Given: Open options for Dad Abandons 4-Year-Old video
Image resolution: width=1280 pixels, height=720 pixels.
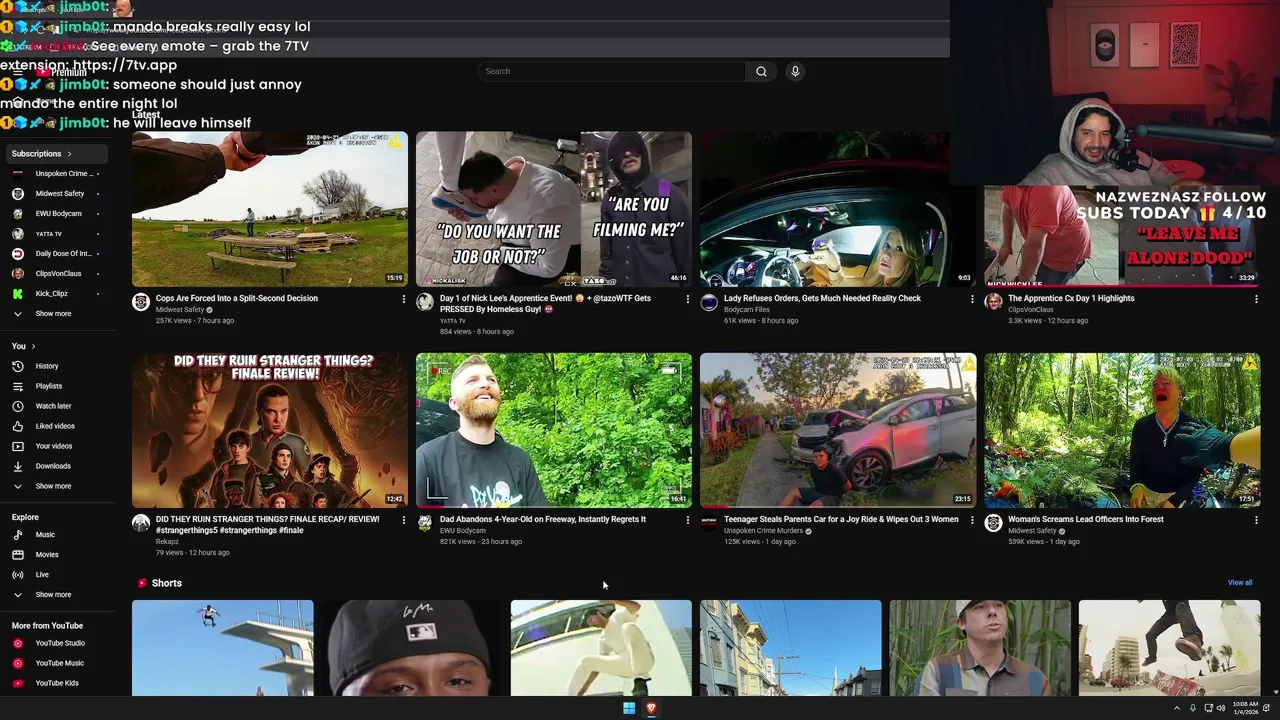Looking at the screenshot, I should tap(688, 520).
